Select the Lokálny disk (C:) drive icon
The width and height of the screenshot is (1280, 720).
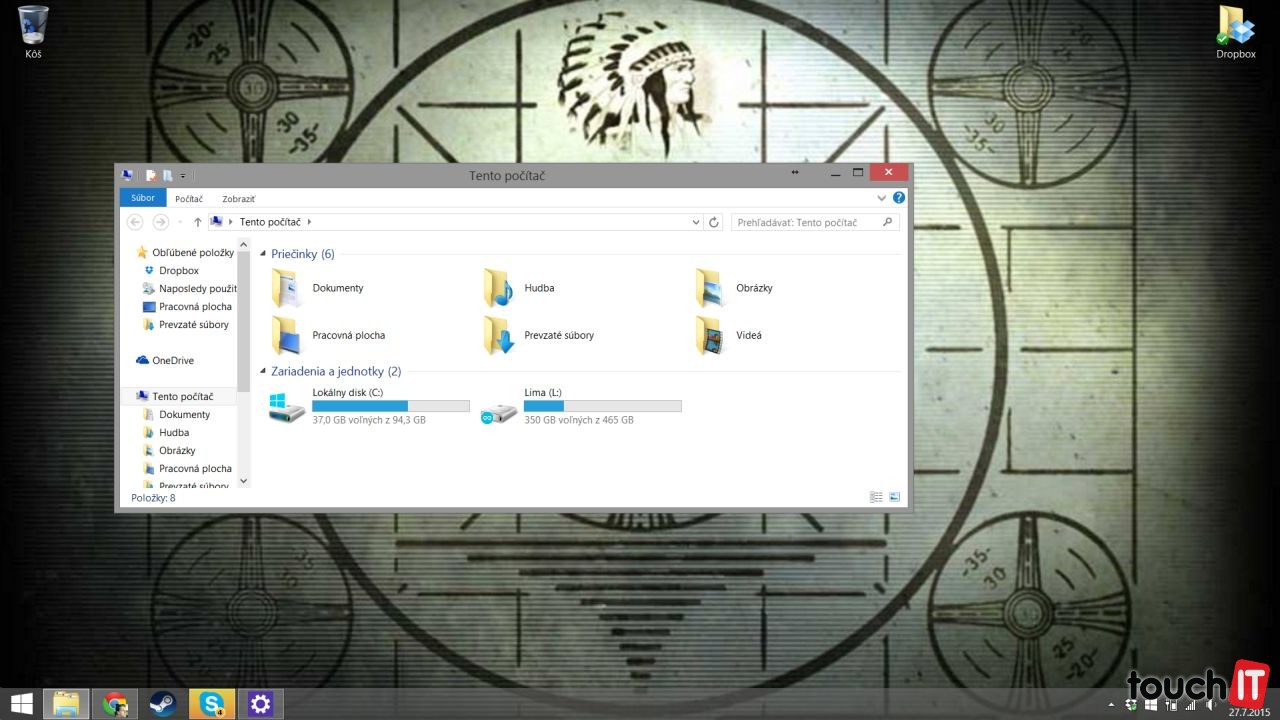pyautogui.click(x=287, y=407)
